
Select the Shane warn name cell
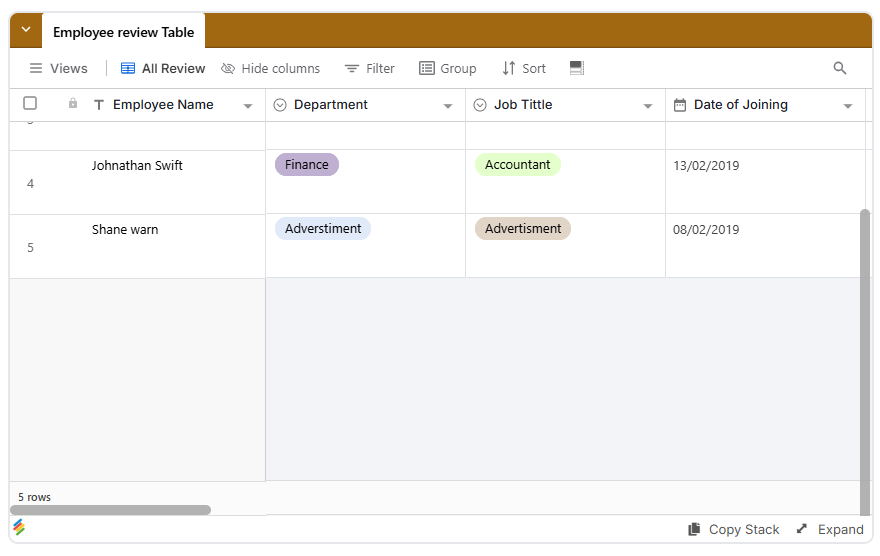[x=138, y=246]
